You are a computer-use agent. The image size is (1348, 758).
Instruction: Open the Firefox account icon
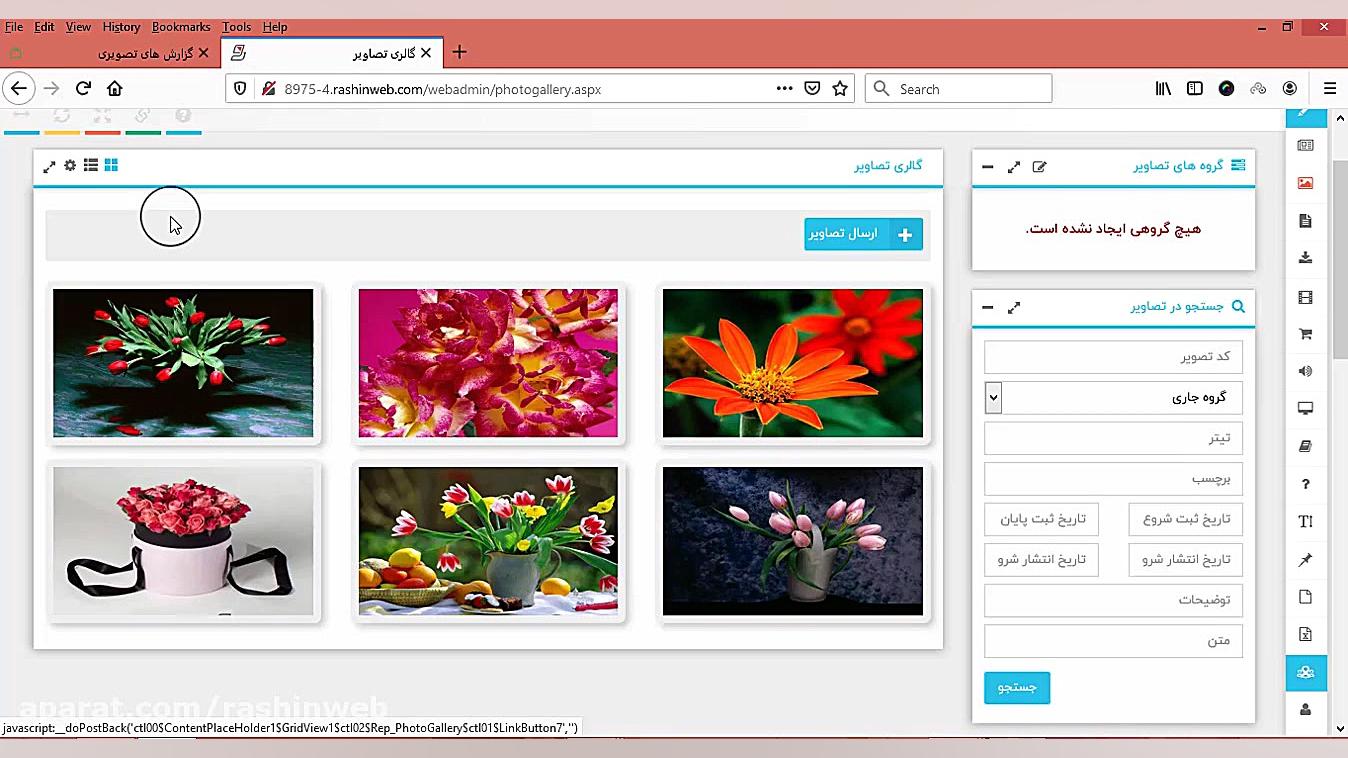(1290, 89)
